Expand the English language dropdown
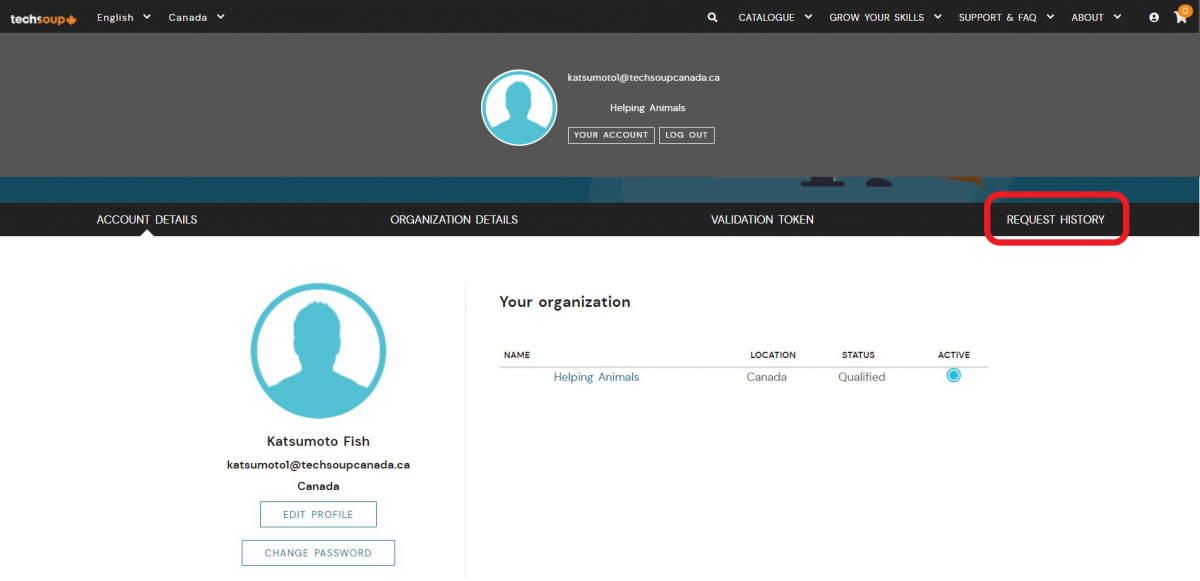Screen dimensions: 1200x581 pyautogui.click(x=124, y=18)
